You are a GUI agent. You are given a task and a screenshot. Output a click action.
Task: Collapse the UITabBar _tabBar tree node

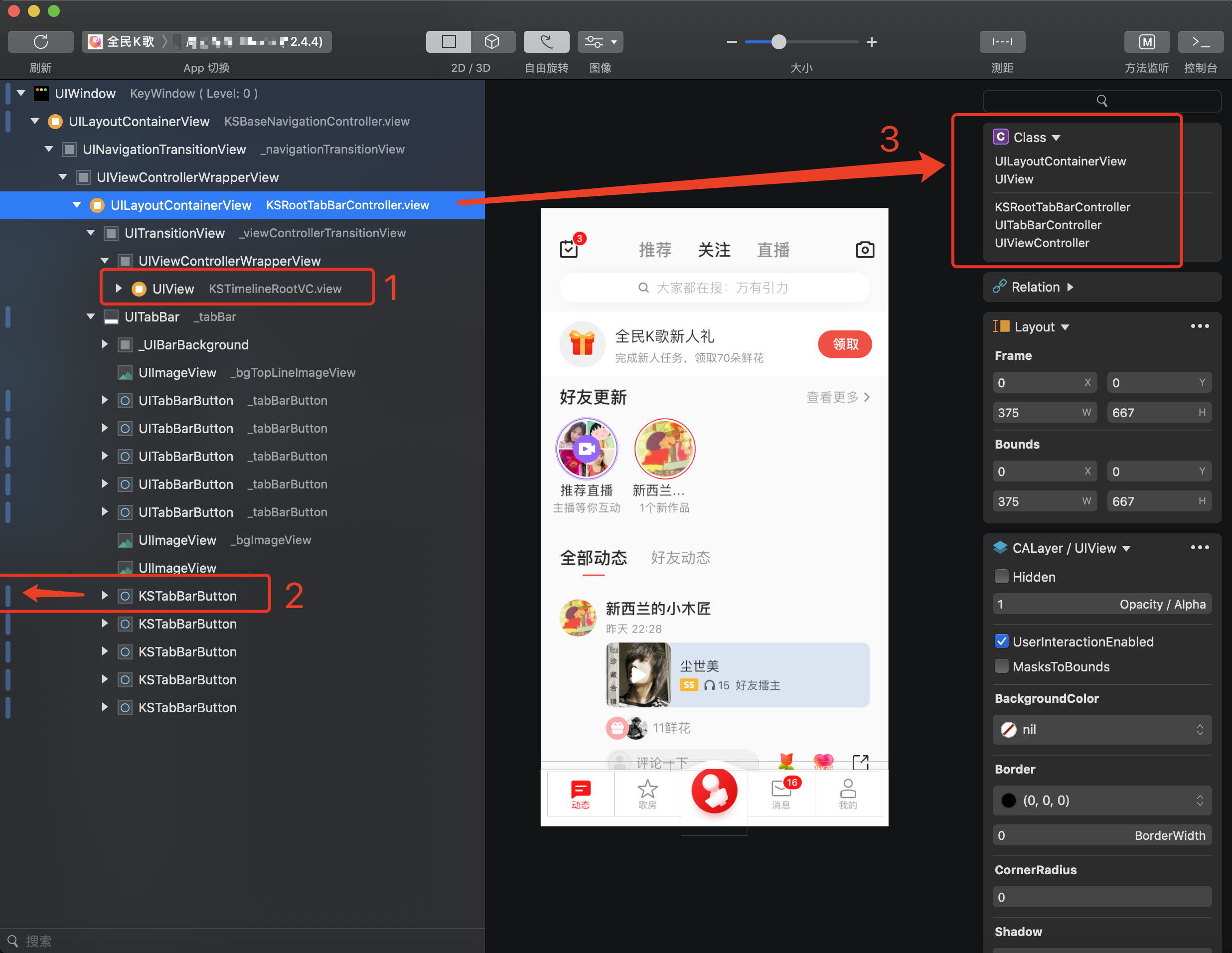pyautogui.click(x=91, y=317)
